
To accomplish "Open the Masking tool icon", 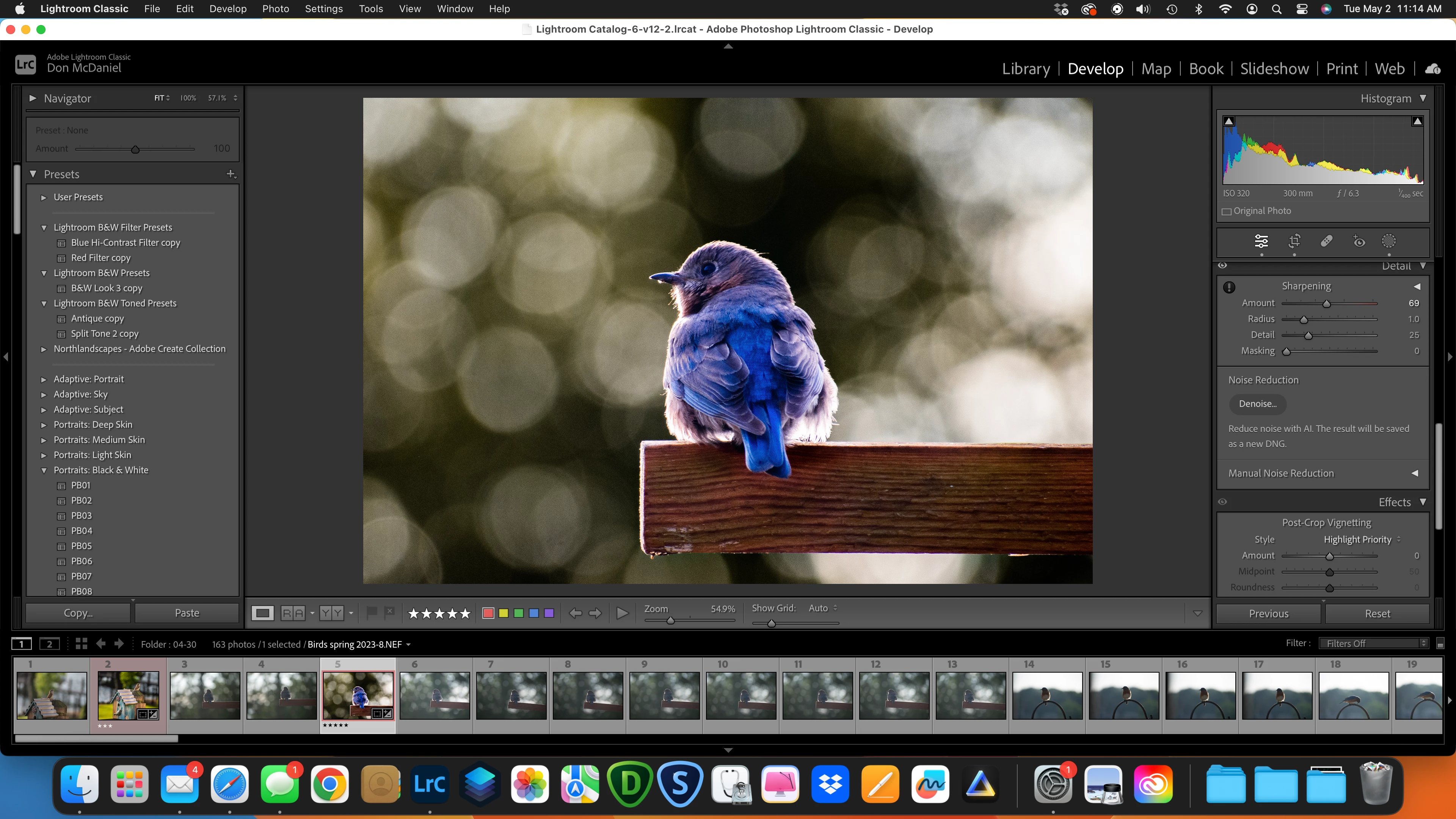I will 1389,242.
